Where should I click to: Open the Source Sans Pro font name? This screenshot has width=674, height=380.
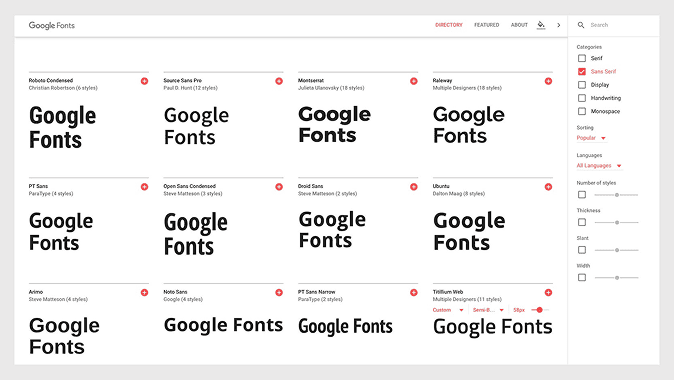[182, 80]
